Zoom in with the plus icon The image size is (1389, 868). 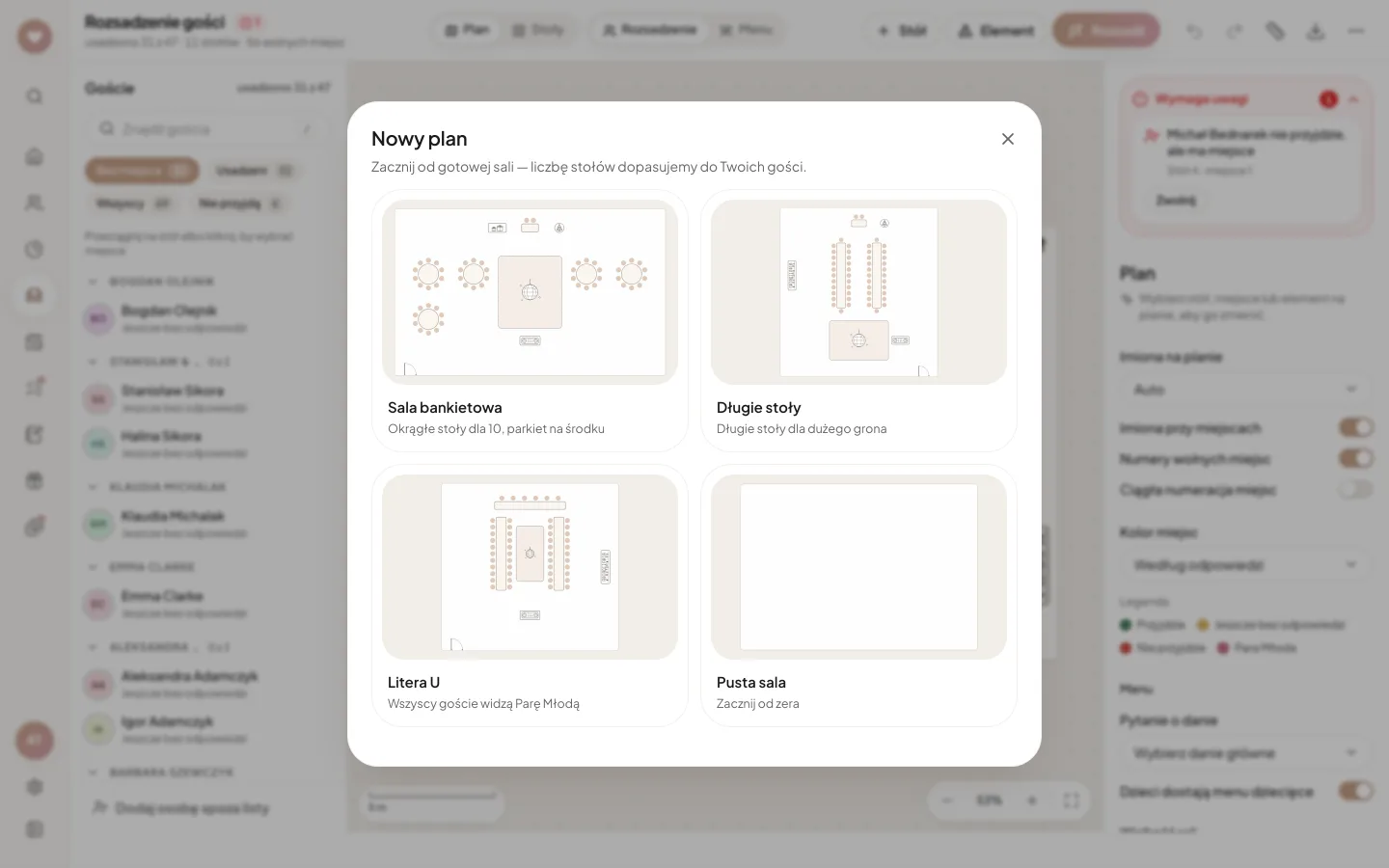point(1032,800)
